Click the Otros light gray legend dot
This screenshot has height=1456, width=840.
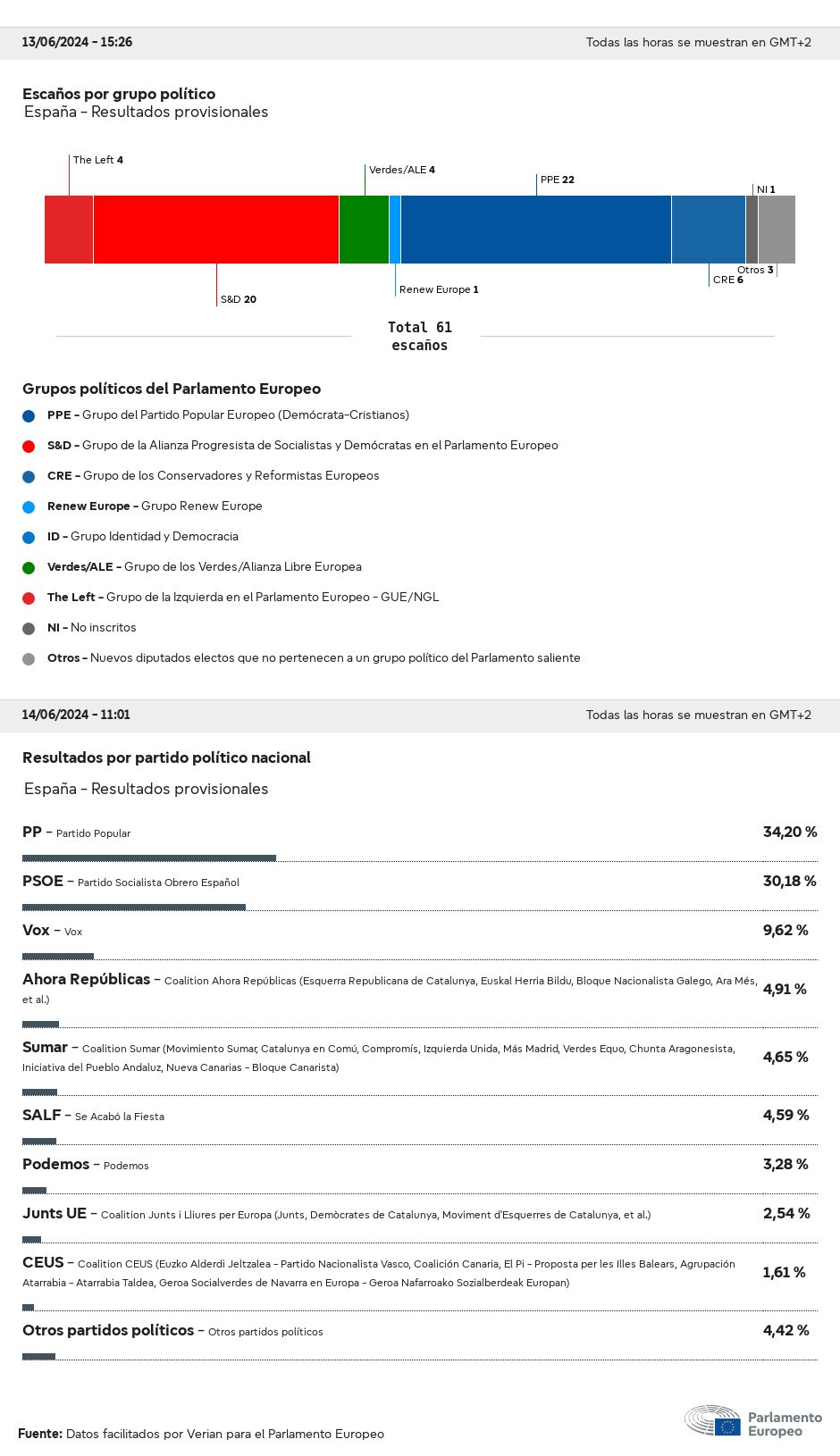(x=29, y=658)
